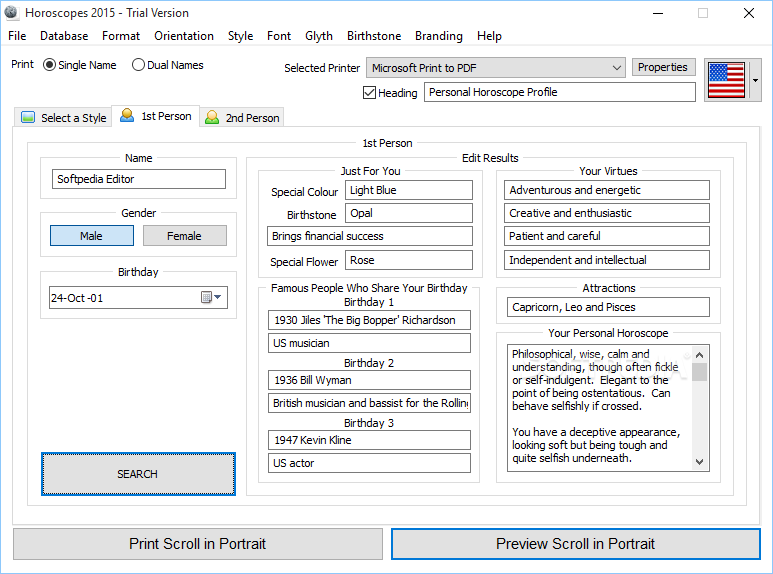Open the File menu
The height and width of the screenshot is (574, 773).
pos(17,36)
